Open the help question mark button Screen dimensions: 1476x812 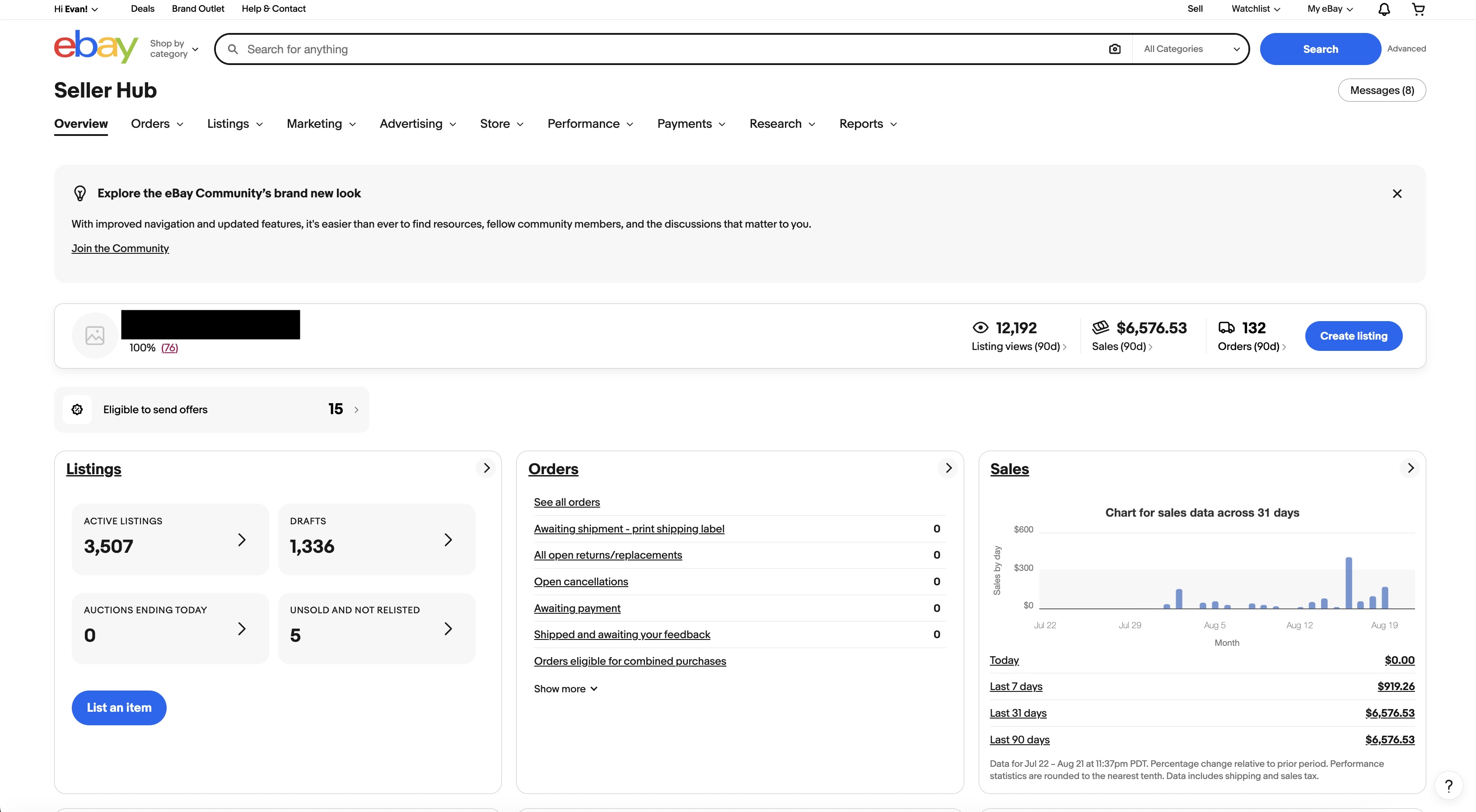point(1448,786)
